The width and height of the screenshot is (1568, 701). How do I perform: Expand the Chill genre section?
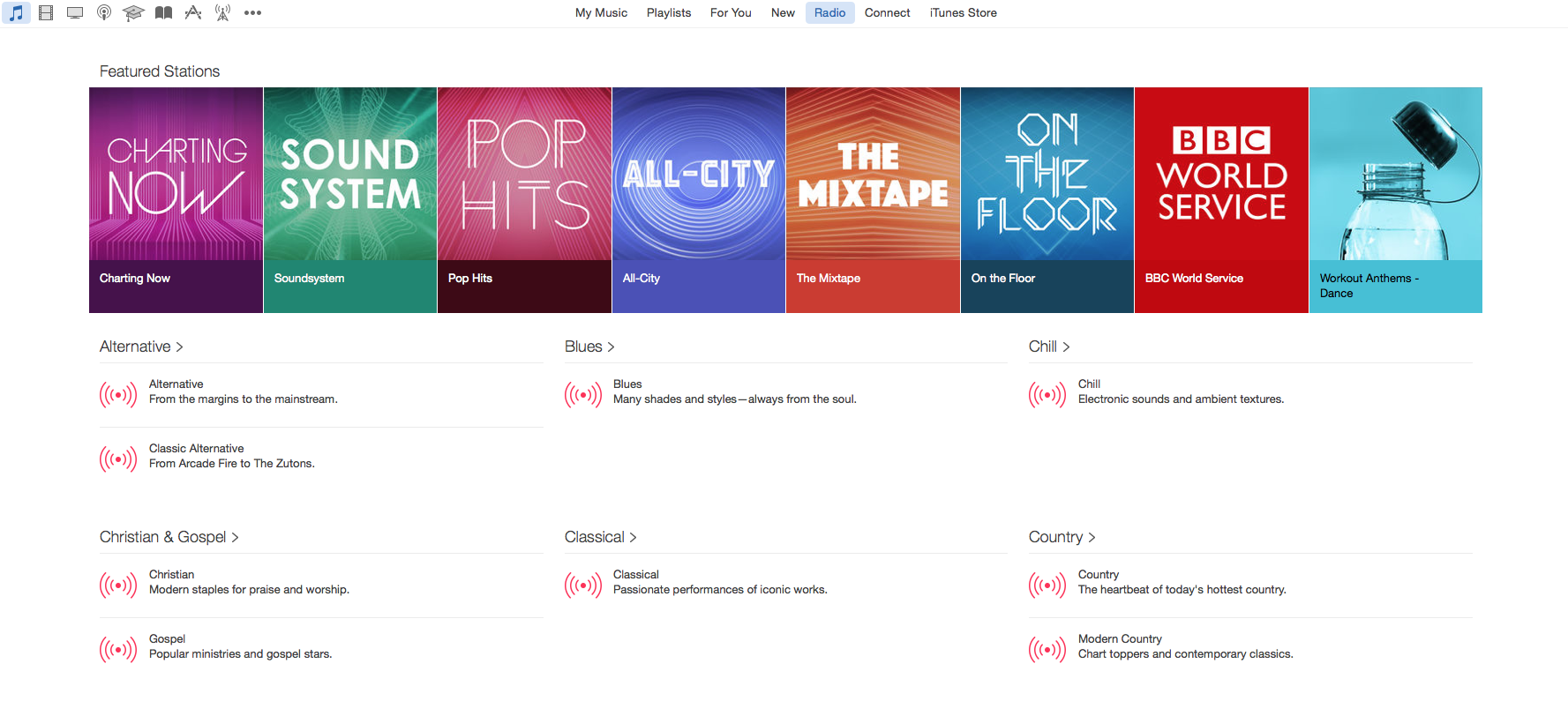coord(1048,347)
